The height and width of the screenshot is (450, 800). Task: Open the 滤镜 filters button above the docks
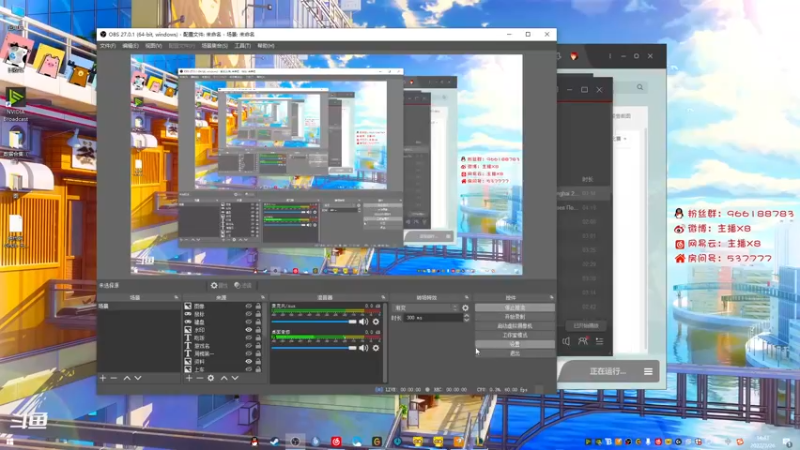[243, 286]
